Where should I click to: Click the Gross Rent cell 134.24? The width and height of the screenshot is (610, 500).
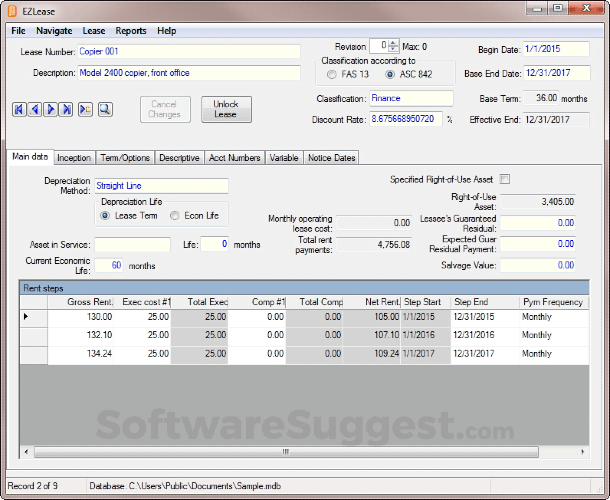[81, 354]
